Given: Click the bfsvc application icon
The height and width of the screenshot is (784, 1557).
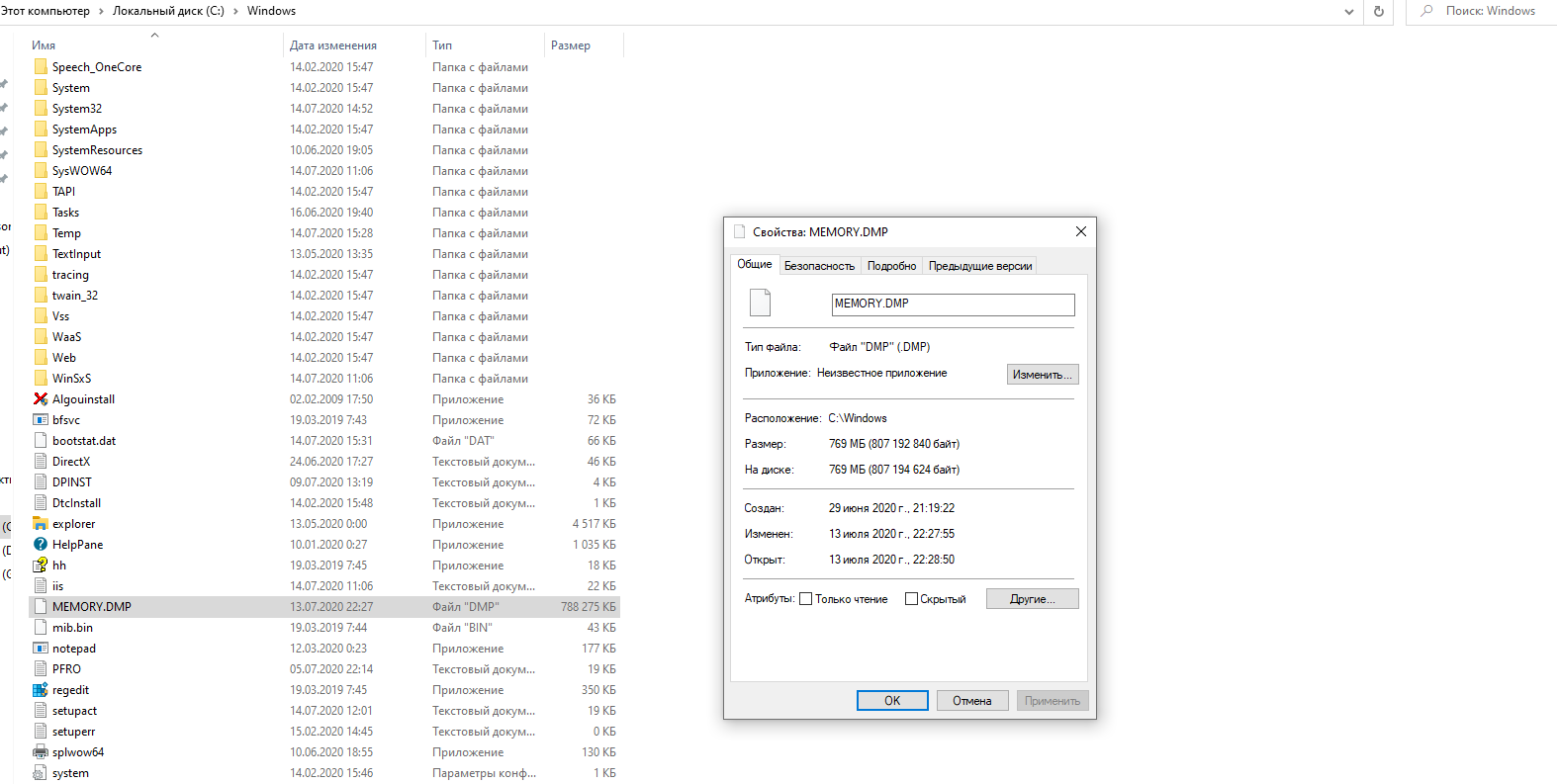Looking at the screenshot, I should (x=41, y=420).
